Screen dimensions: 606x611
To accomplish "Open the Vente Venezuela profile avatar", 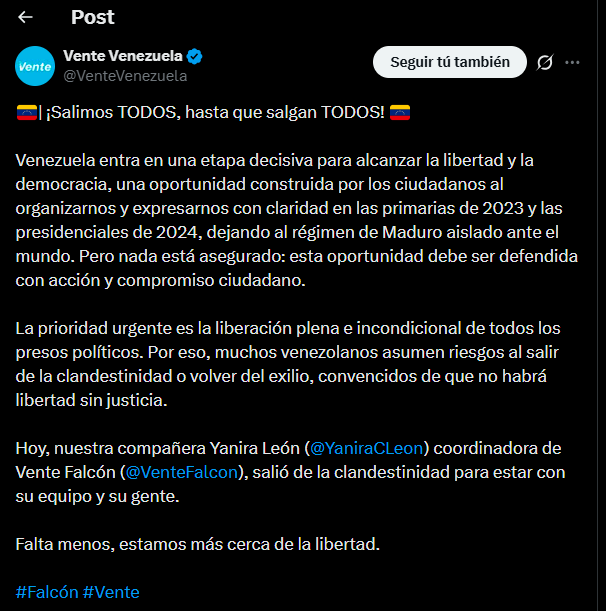I will click(35, 66).
